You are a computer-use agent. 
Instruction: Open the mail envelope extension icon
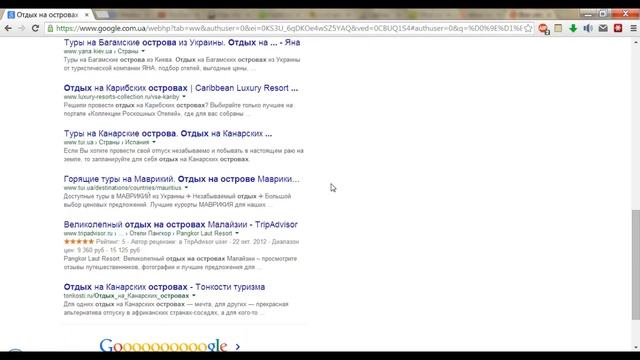603,28
